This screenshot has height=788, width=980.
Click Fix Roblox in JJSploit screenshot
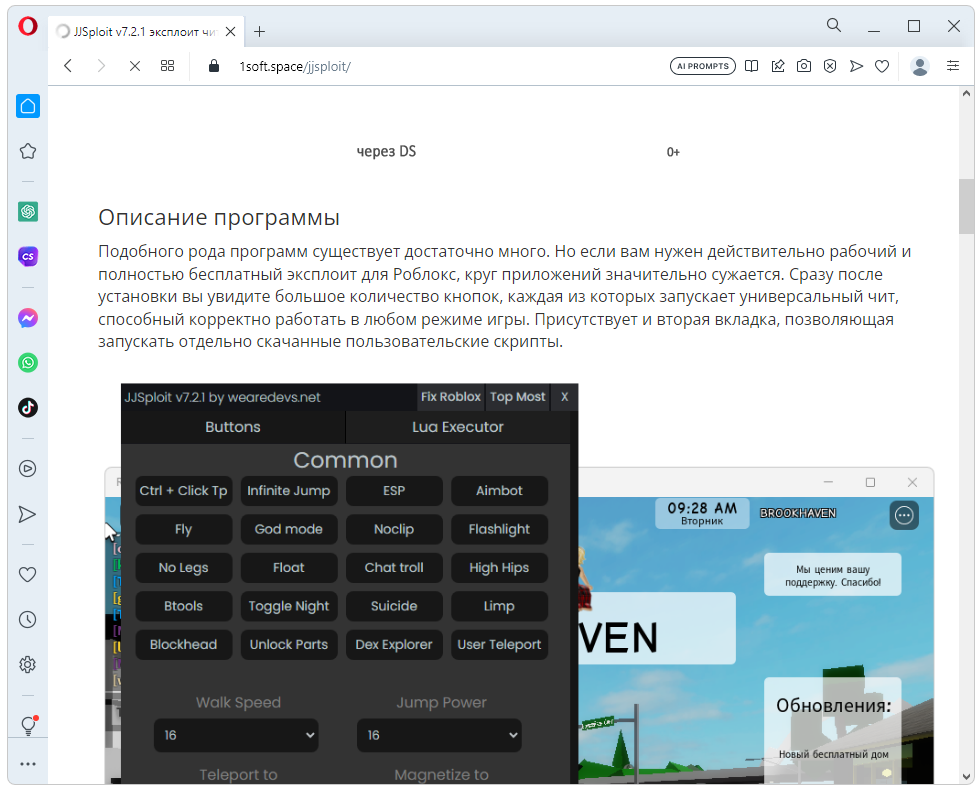click(x=451, y=397)
